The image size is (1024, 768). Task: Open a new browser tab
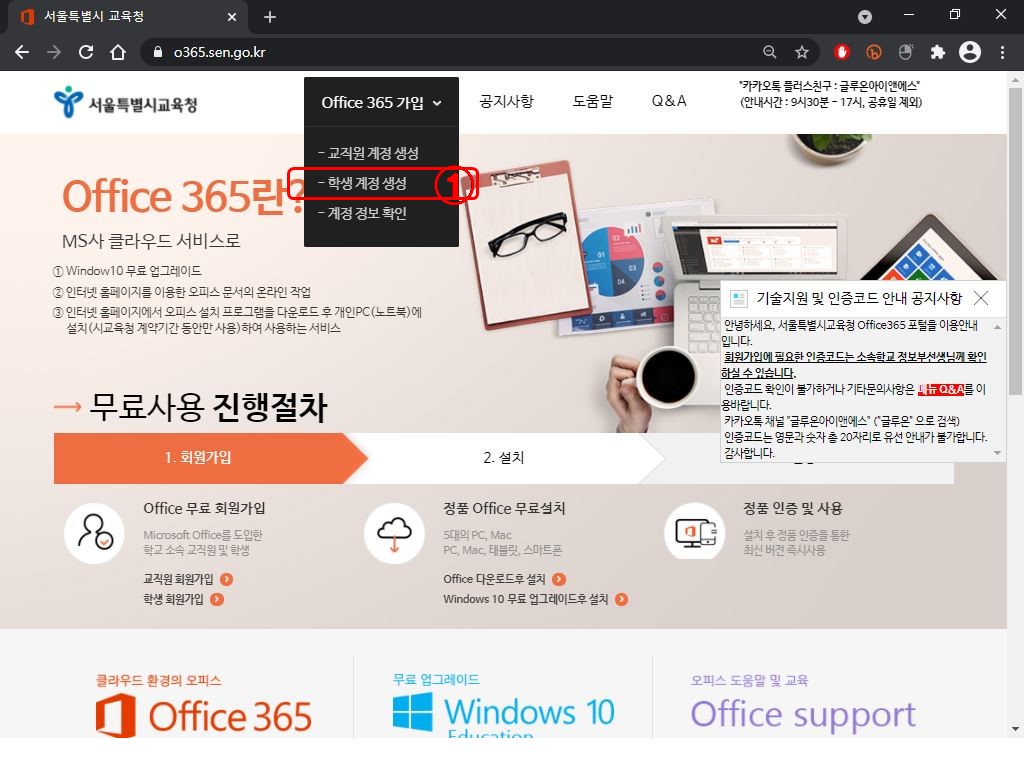(x=270, y=17)
